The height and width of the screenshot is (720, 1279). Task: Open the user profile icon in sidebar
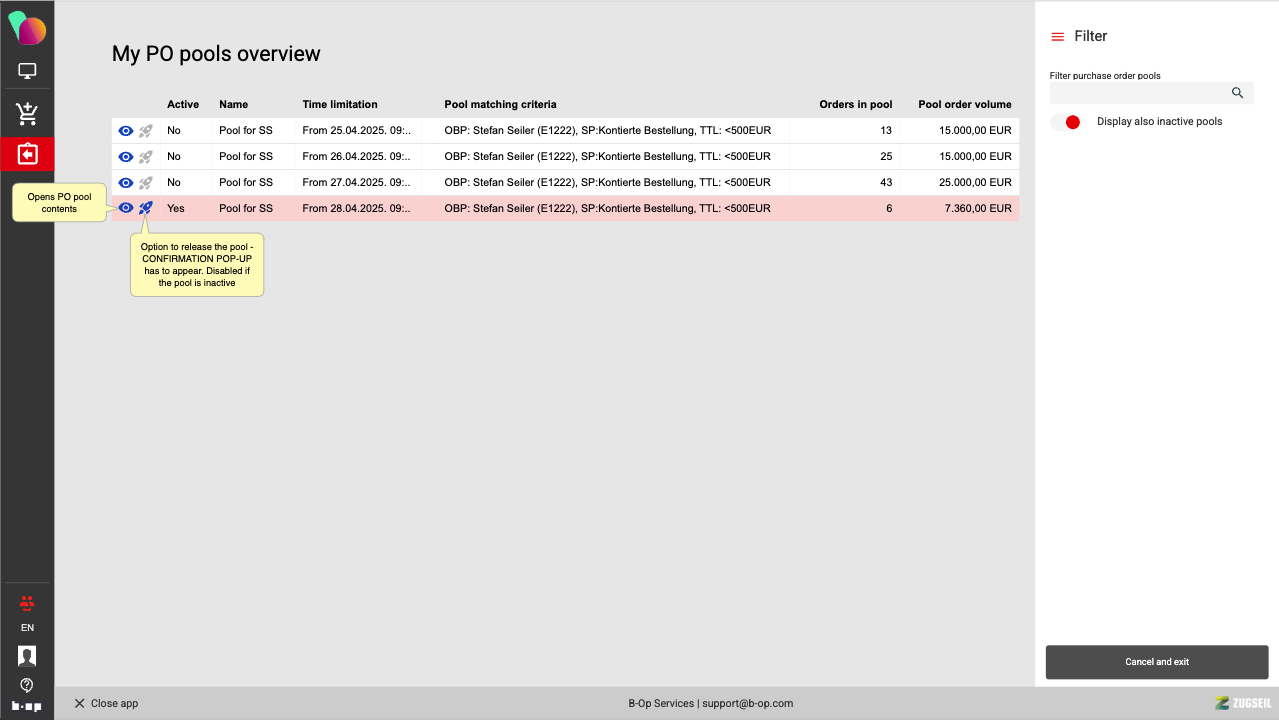coord(27,656)
